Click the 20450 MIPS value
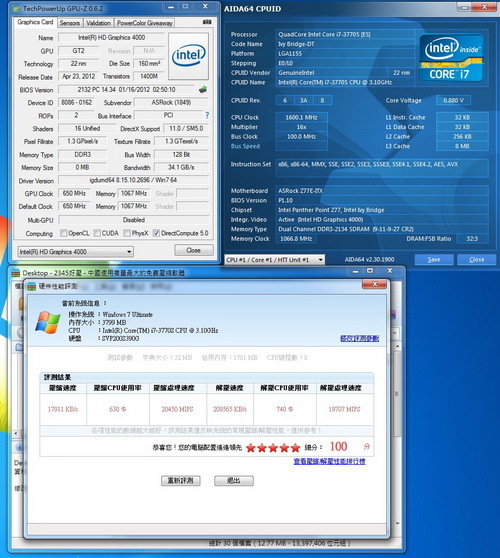The width and height of the screenshot is (500, 558). (x=177, y=409)
